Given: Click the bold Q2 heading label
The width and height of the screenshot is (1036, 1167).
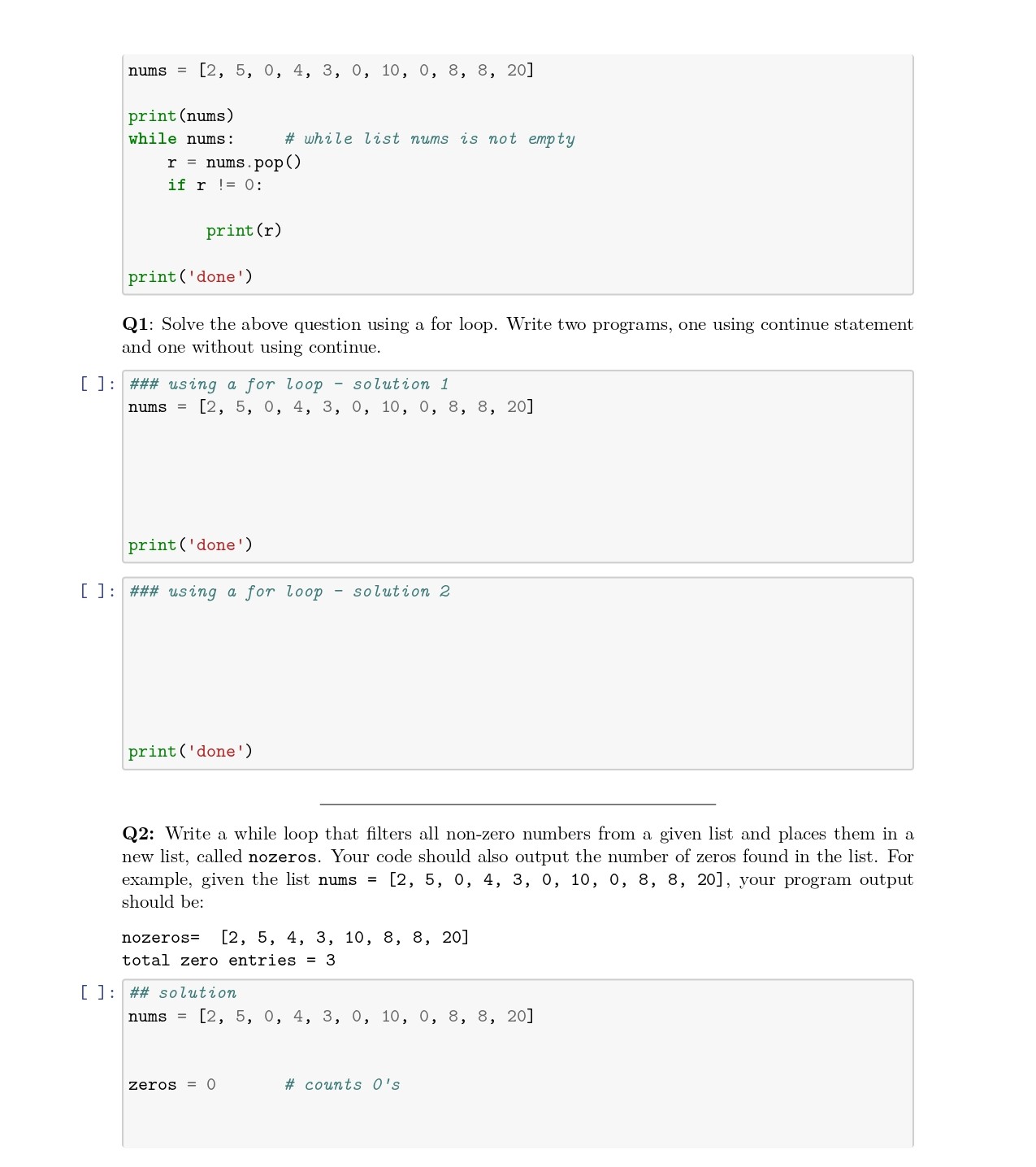Looking at the screenshot, I should [137, 835].
